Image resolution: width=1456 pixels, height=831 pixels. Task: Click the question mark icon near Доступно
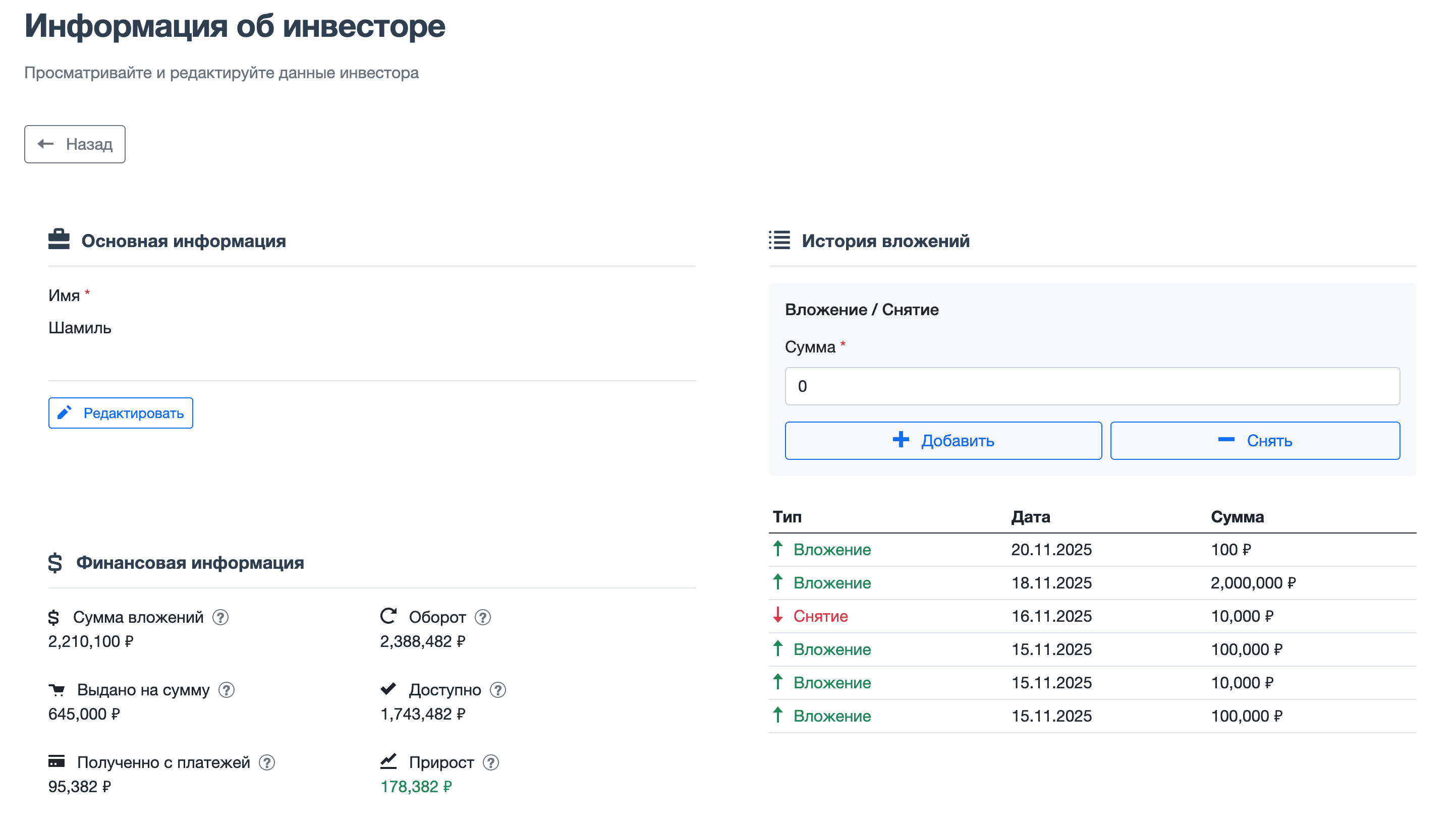click(x=499, y=690)
